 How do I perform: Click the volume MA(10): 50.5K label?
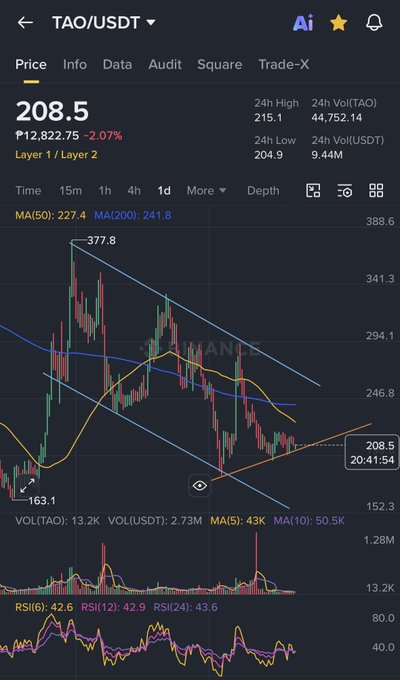click(309, 521)
